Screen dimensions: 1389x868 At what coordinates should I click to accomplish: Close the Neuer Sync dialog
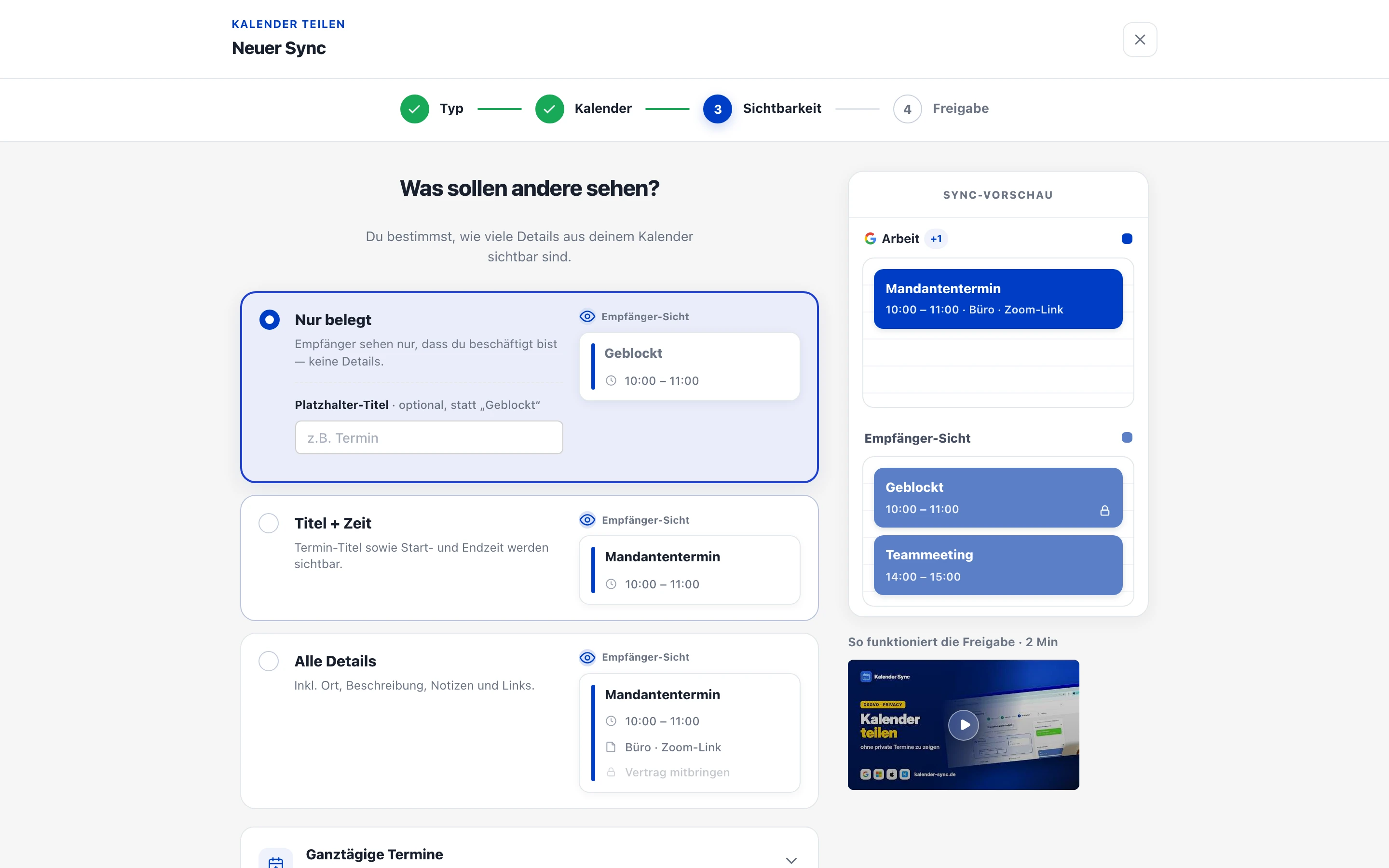1139,40
